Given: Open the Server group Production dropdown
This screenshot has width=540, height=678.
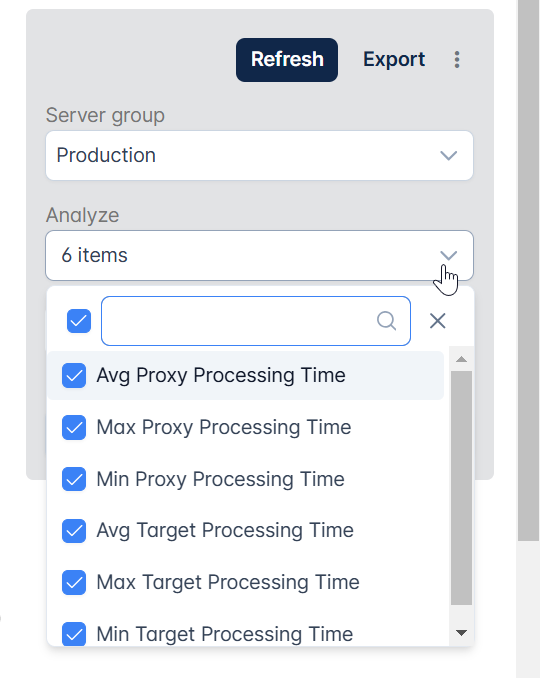Looking at the screenshot, I should pyautogui.click(x=259, y=156).
